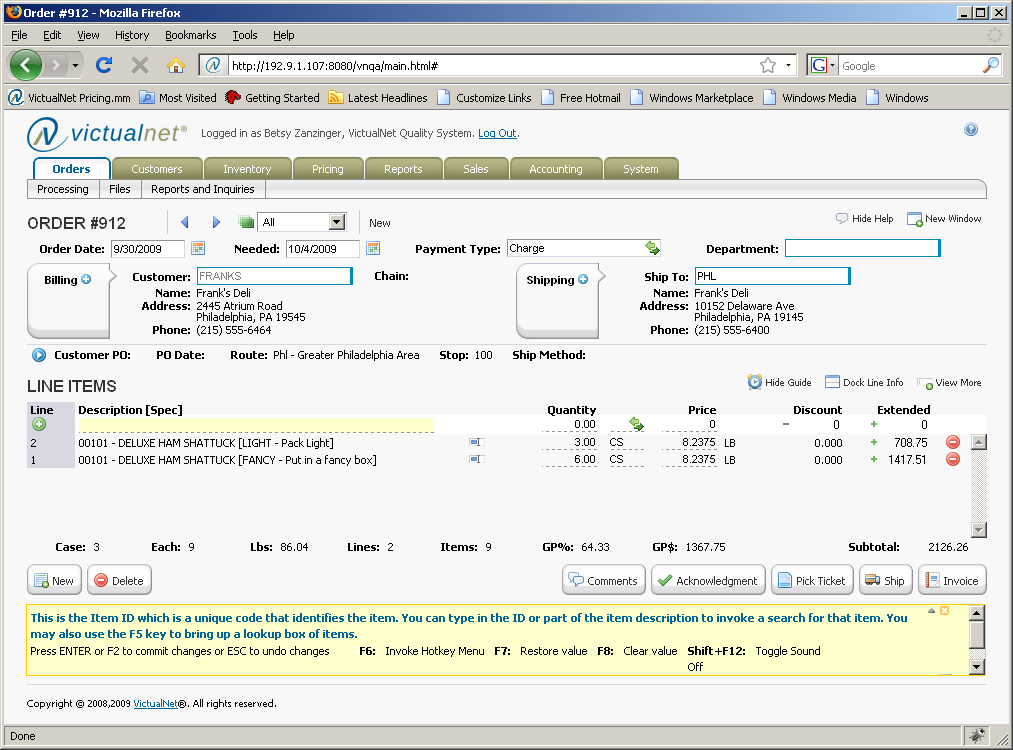Image resolution: width=1013 pixels, height=750 pixels.
Task: Expand the Customer PO section arrow
Action: click(x=39, y=355)
